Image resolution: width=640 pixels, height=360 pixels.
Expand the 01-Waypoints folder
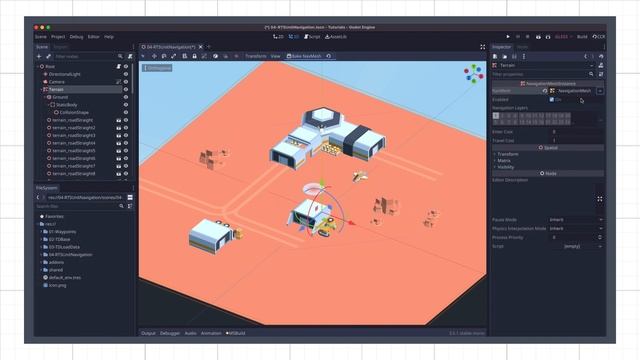coord(41,232)
